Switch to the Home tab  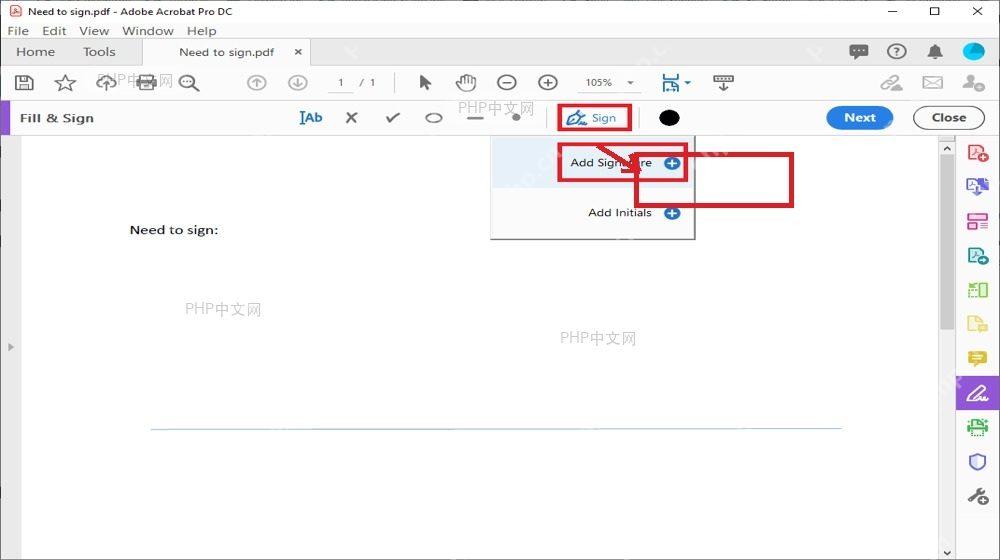point(36,52)
